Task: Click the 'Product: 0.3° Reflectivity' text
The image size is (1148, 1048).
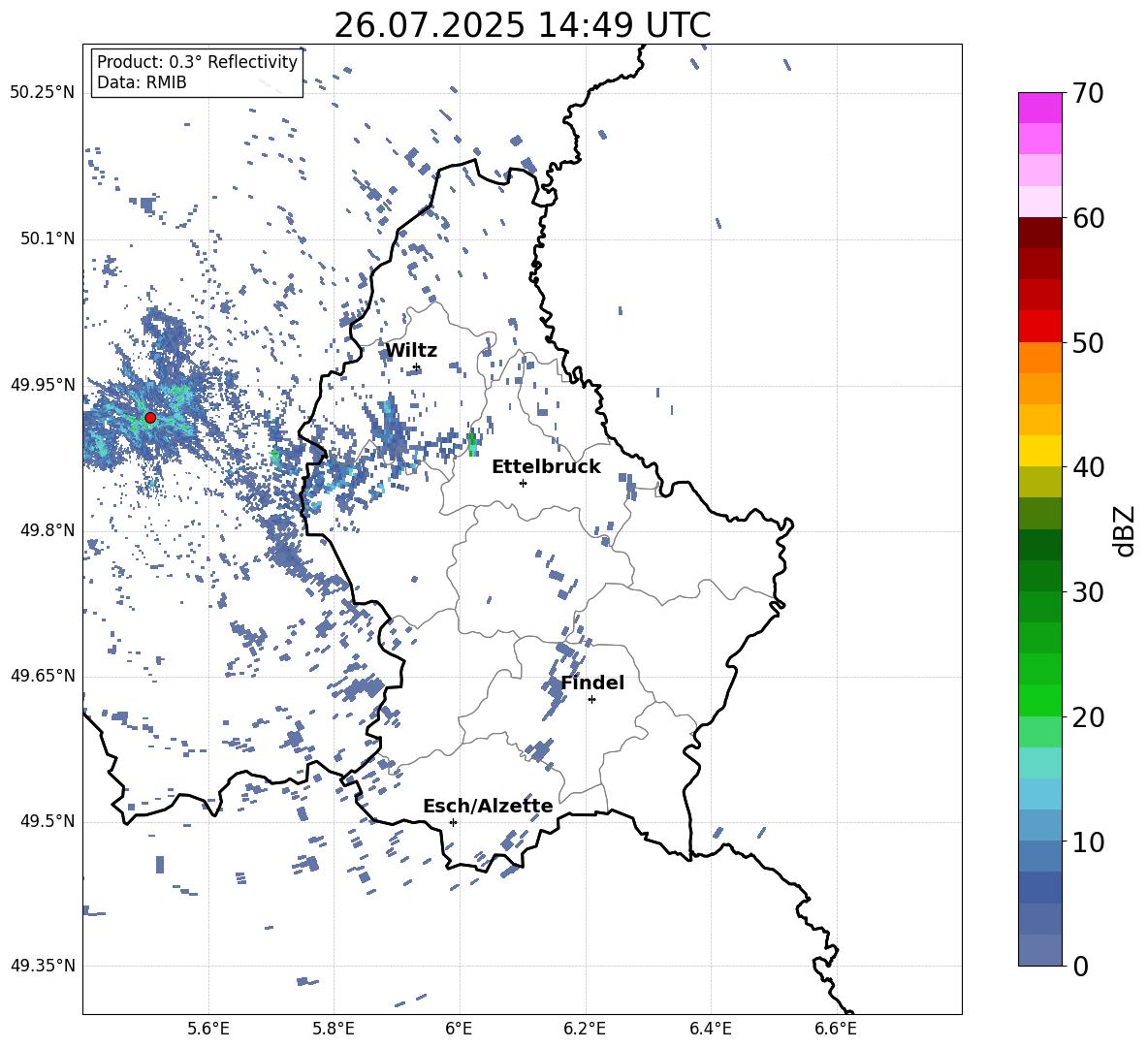Action: [197, 62]
